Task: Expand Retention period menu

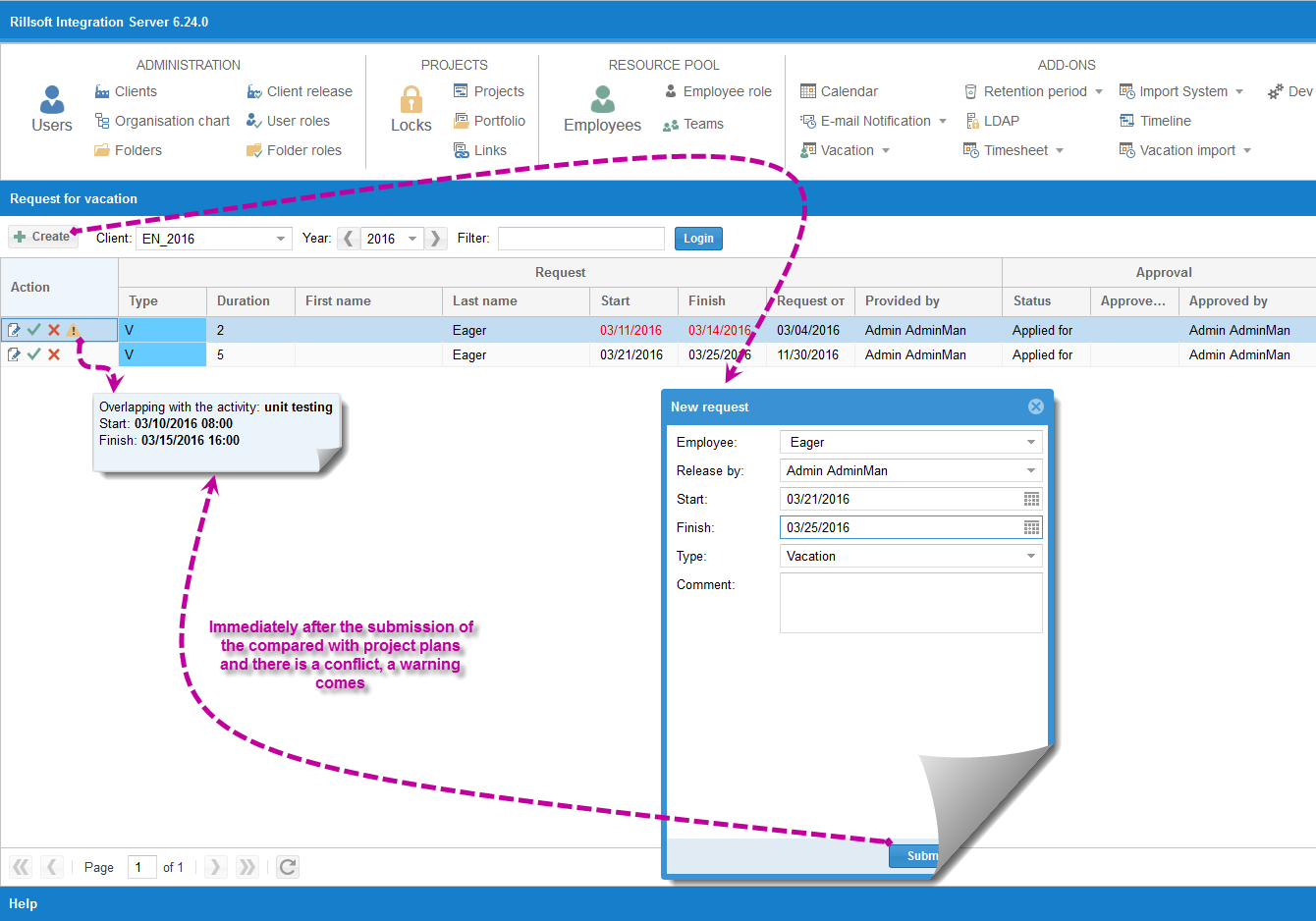Action: pyautogui.click(x=1099, y=91)
